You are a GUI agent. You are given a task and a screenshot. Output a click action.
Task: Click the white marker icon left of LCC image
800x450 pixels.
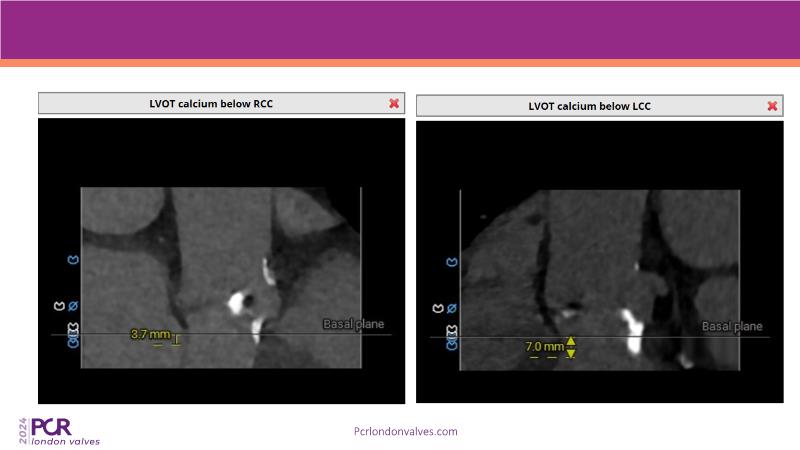437,308
